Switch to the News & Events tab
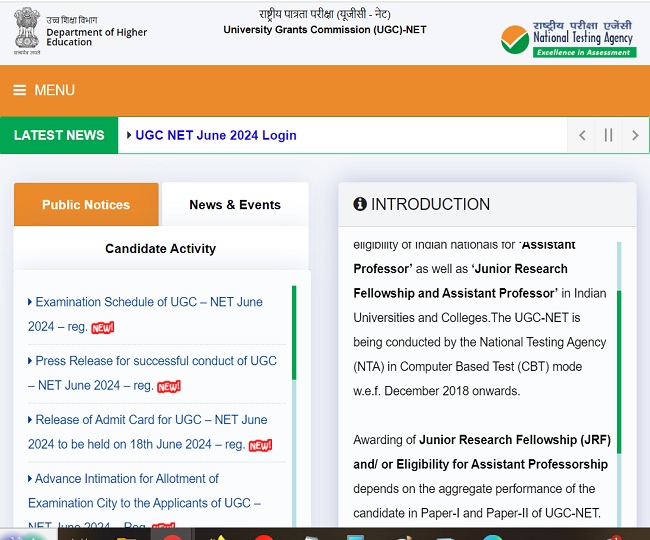Viewport: 650px width, 540px height. click(235, 205)
